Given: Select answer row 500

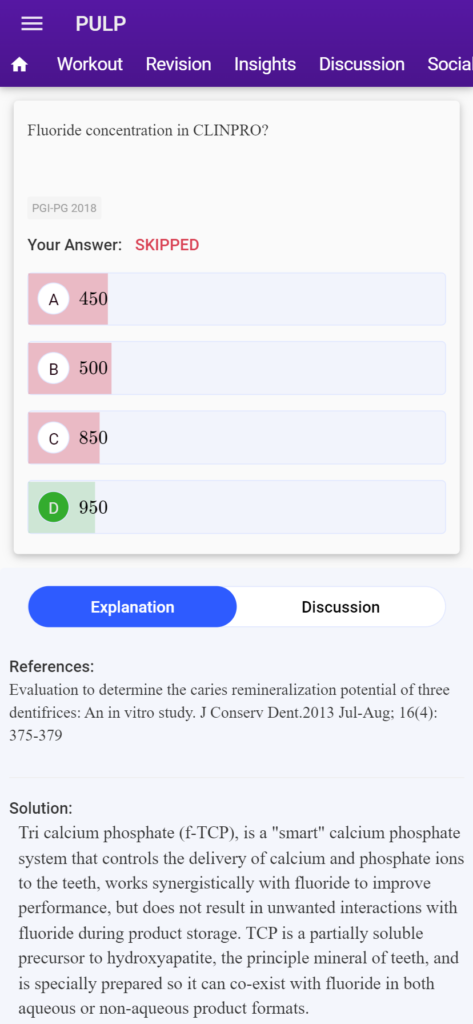Looking at the screenshot, I should coord(236,368).
